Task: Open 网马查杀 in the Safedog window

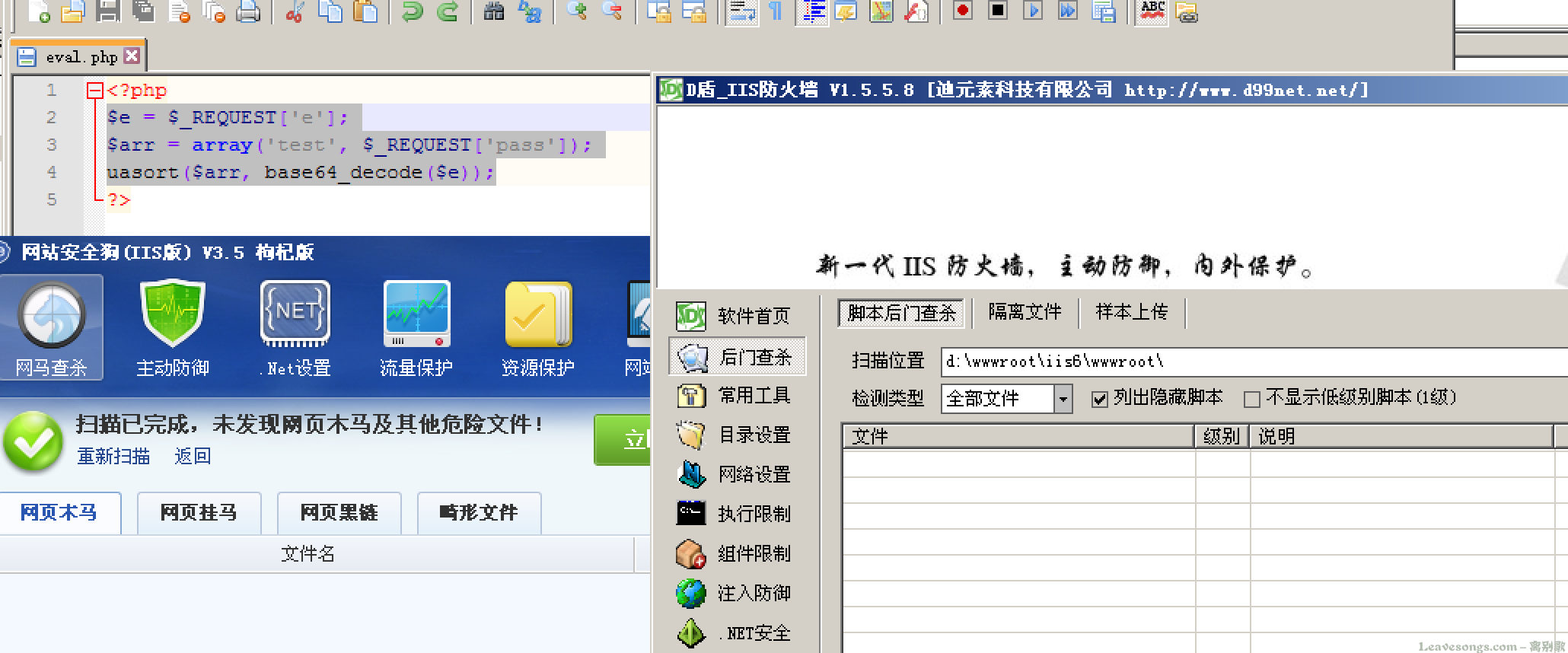Action: 51,328
